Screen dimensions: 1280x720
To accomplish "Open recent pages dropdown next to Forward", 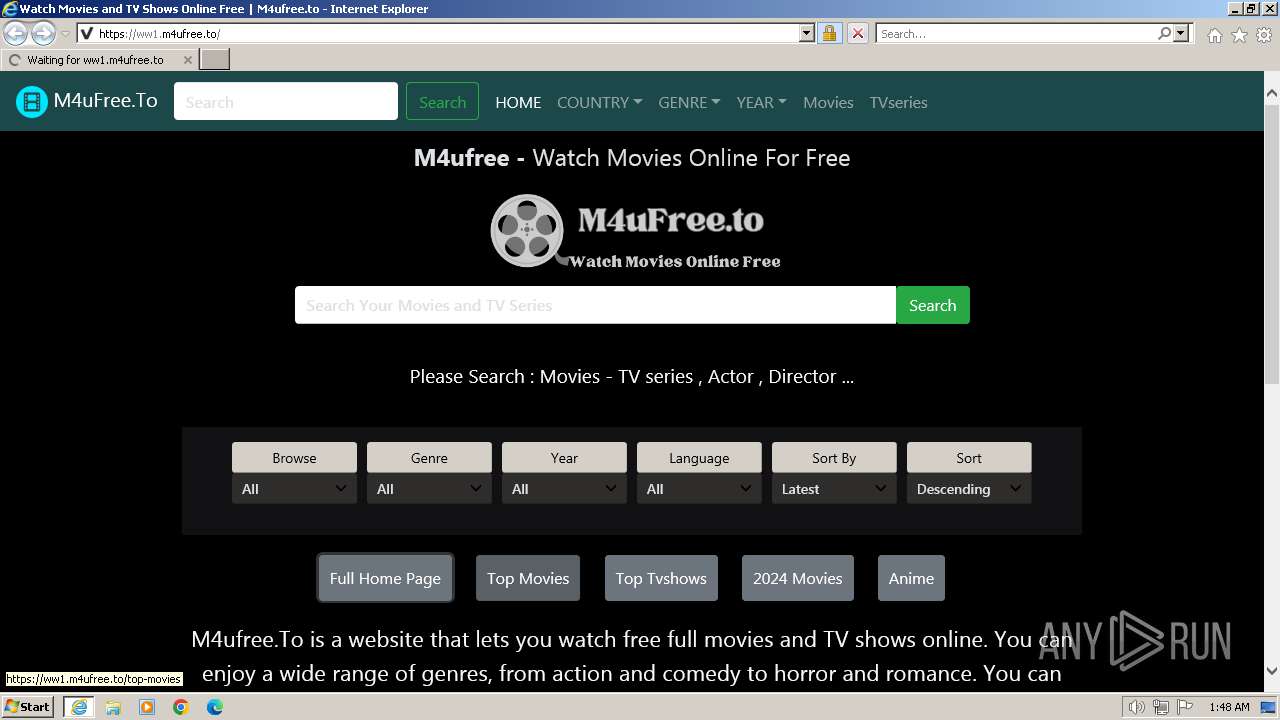I will 65,34.
